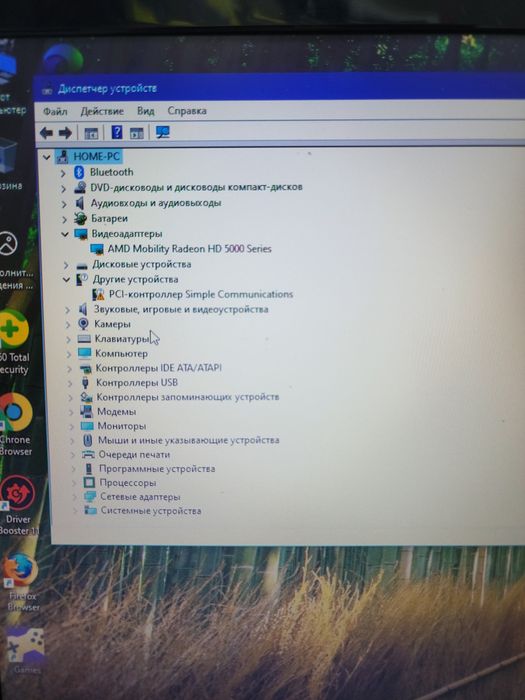Expand the Модемы node
This screenshot has width=525, height=700.
pos(71,412)
